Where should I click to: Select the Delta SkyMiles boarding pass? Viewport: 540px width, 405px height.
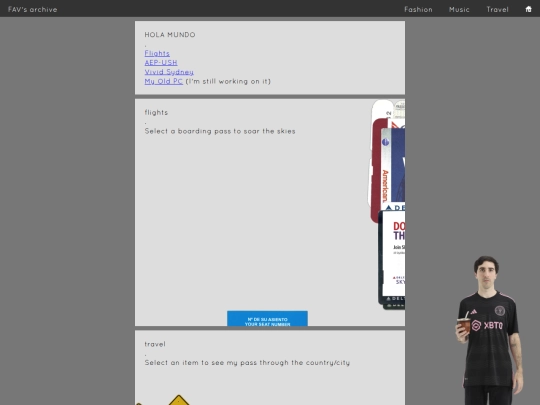click(x=392, y=258)
